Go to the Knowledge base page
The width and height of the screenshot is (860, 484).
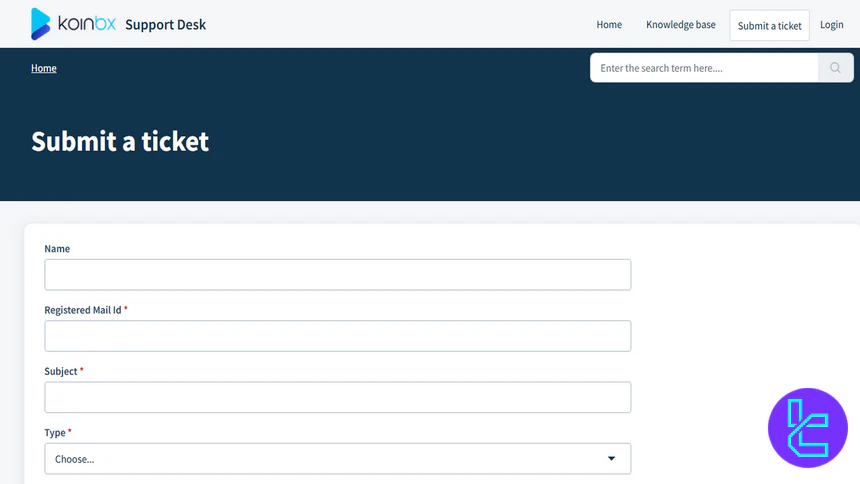coord(680,25)
